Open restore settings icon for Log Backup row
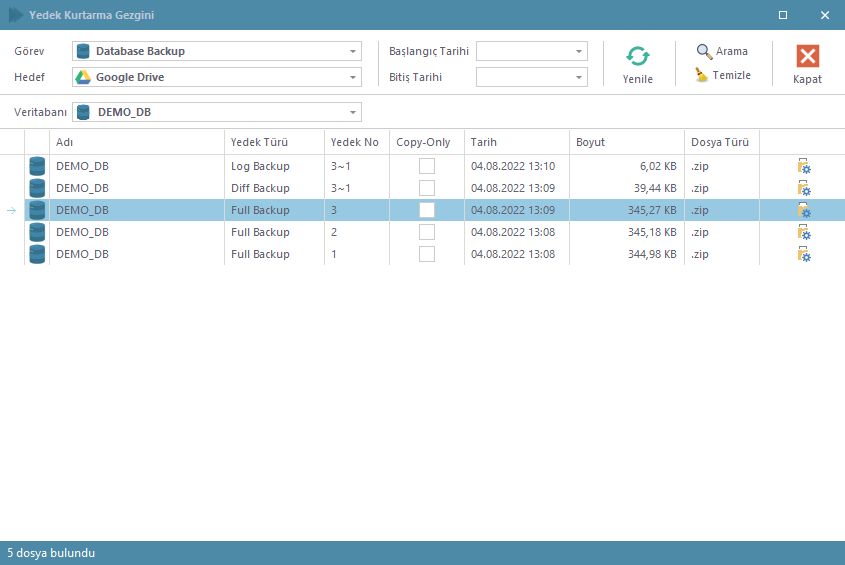The image size is (845, 565). 803,166
